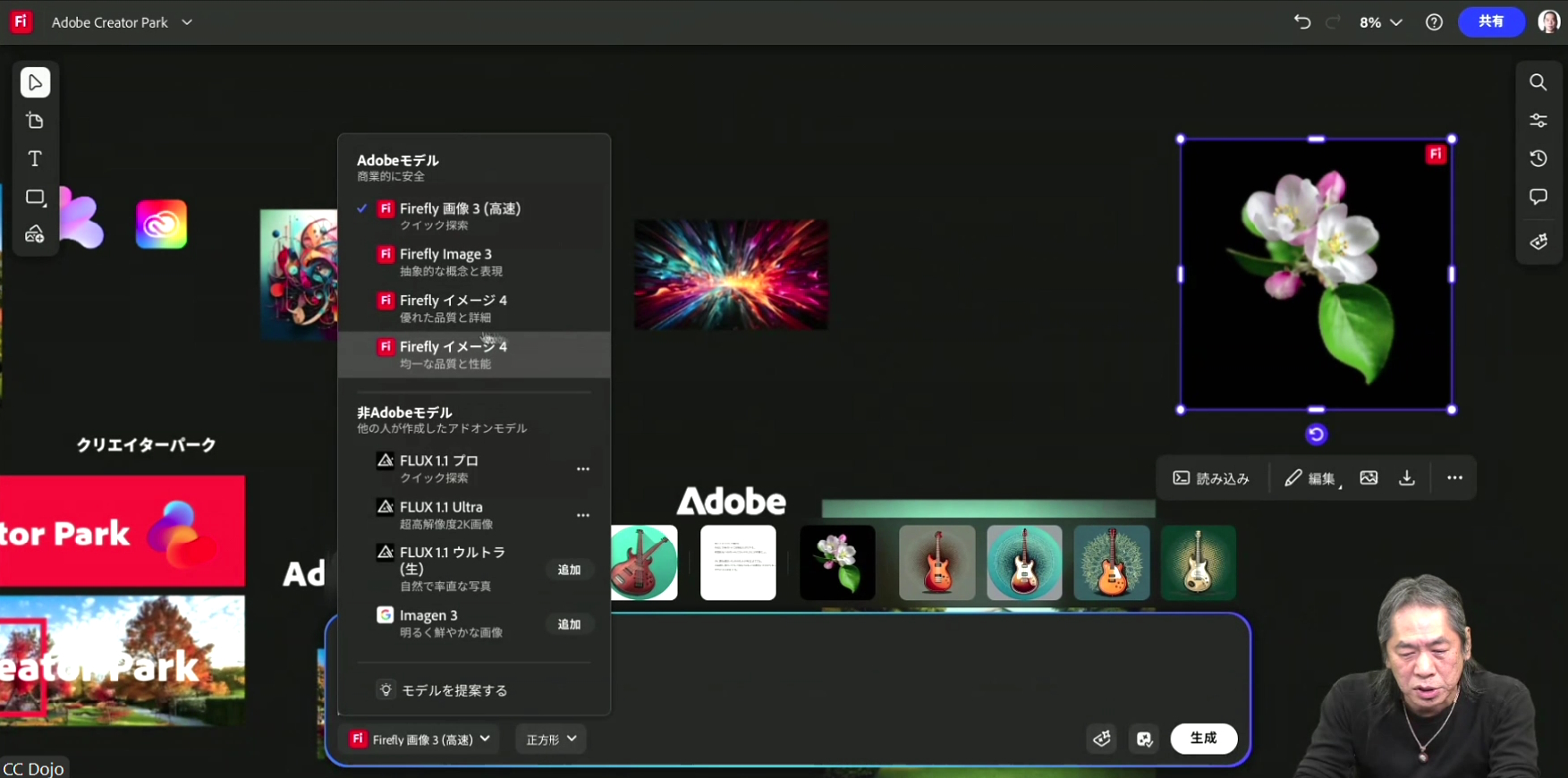Pick the sparkle sticky note tool
Image resolution: width=1568 pixels, height=778 pixels.
(35, 121)
